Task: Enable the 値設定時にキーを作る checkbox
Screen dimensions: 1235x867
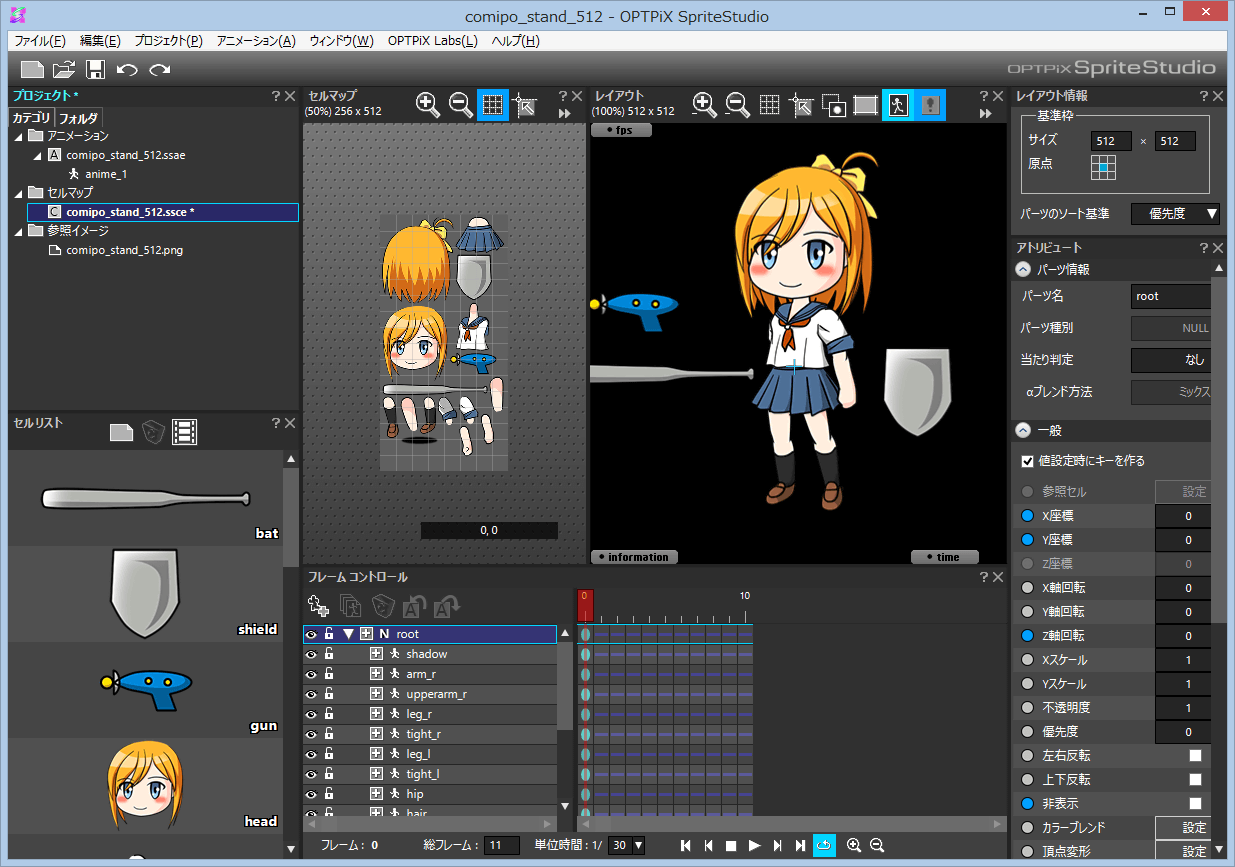Action: (1027, 461)
